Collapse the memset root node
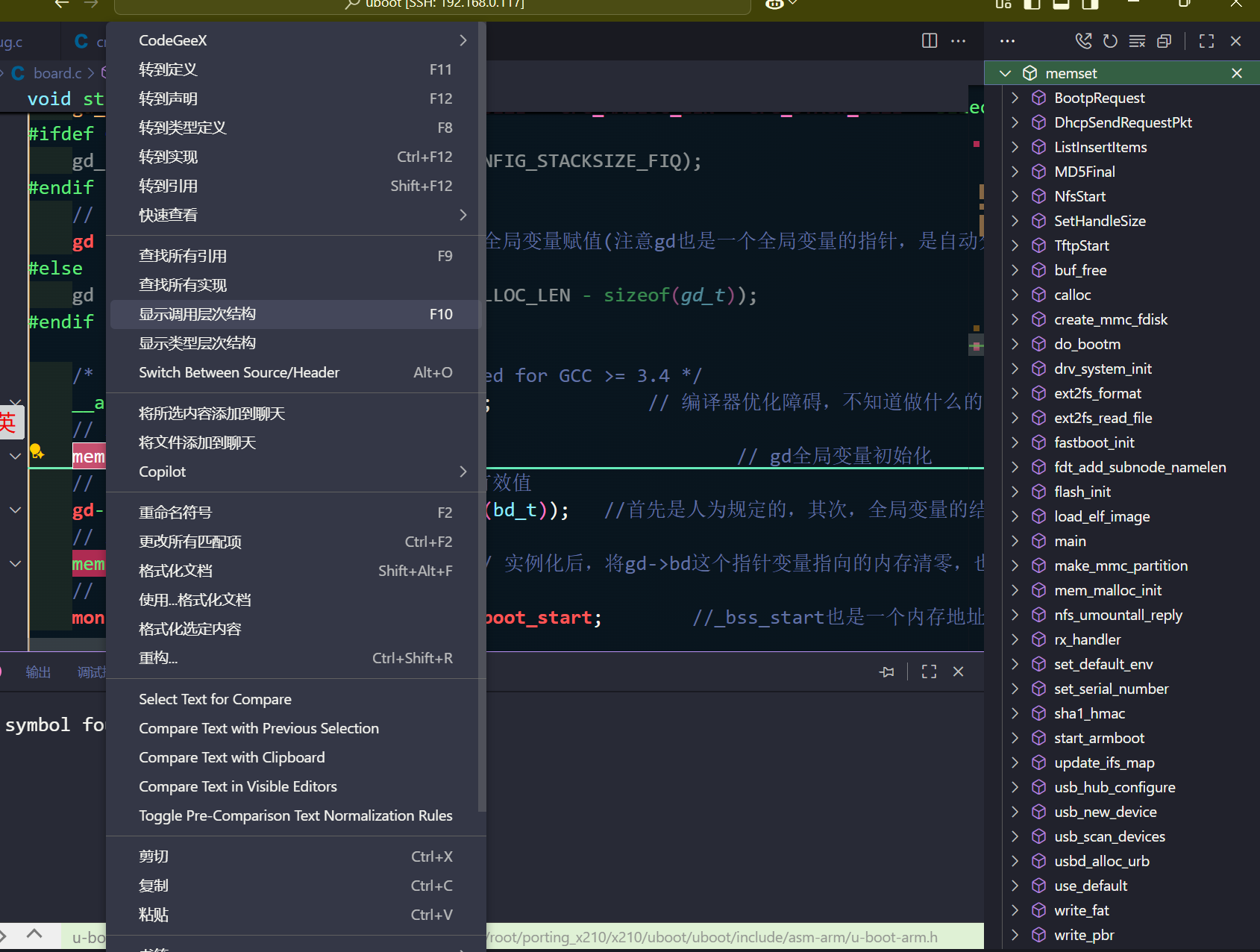The height and width of the screenshot is (952, 1260). pyautogui.click(x=1005, y=73)
